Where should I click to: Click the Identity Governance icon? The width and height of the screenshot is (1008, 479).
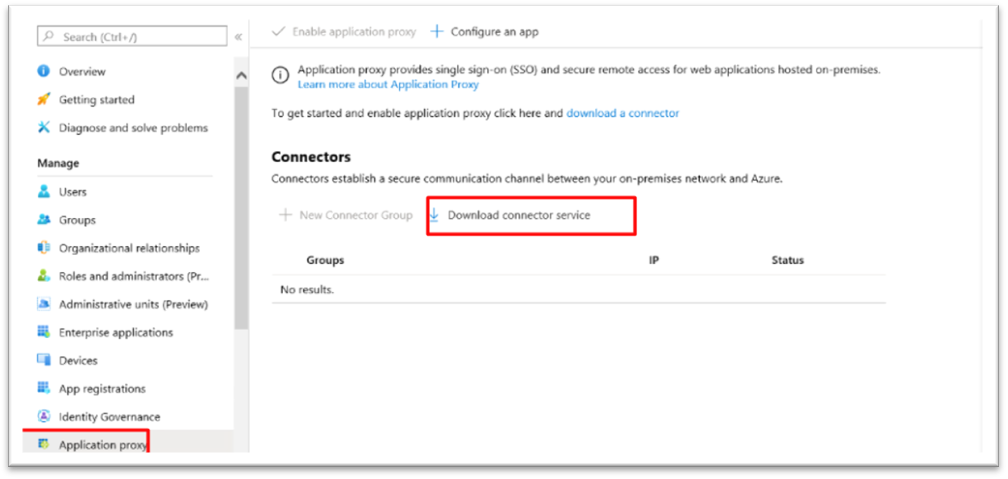coord(44,416)
